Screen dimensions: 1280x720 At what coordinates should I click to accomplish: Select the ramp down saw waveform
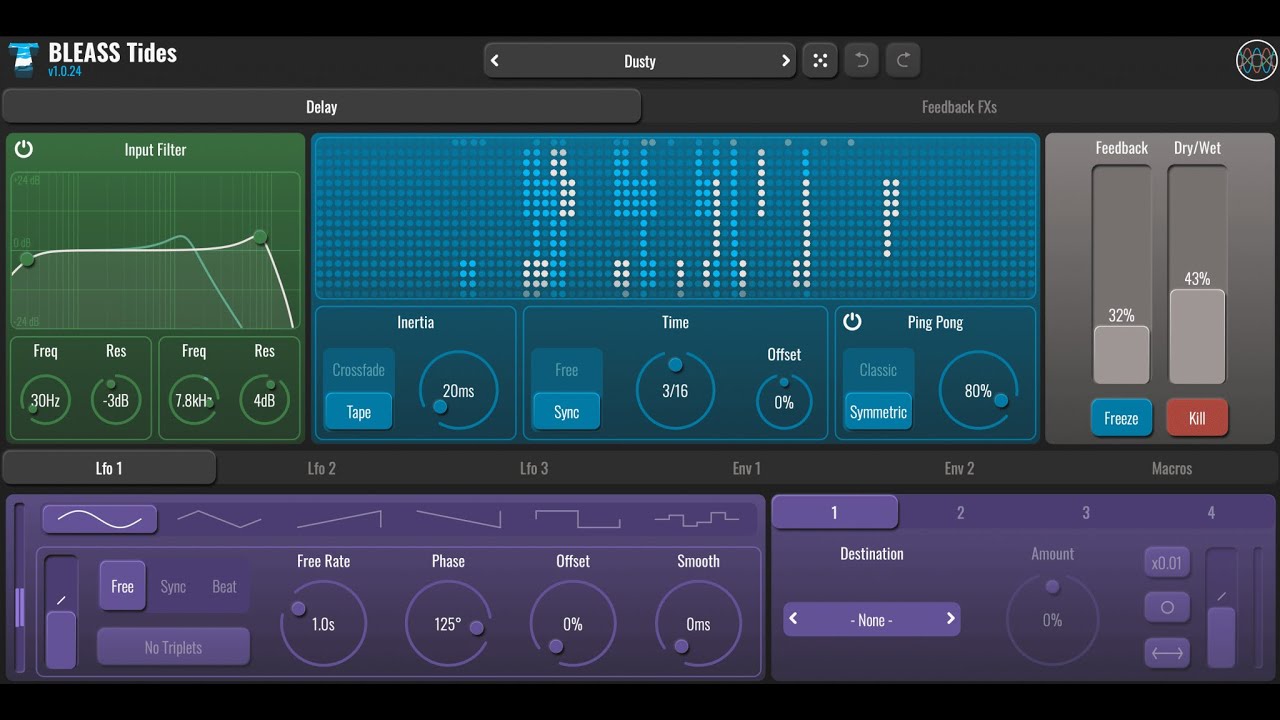coord(458,519)
